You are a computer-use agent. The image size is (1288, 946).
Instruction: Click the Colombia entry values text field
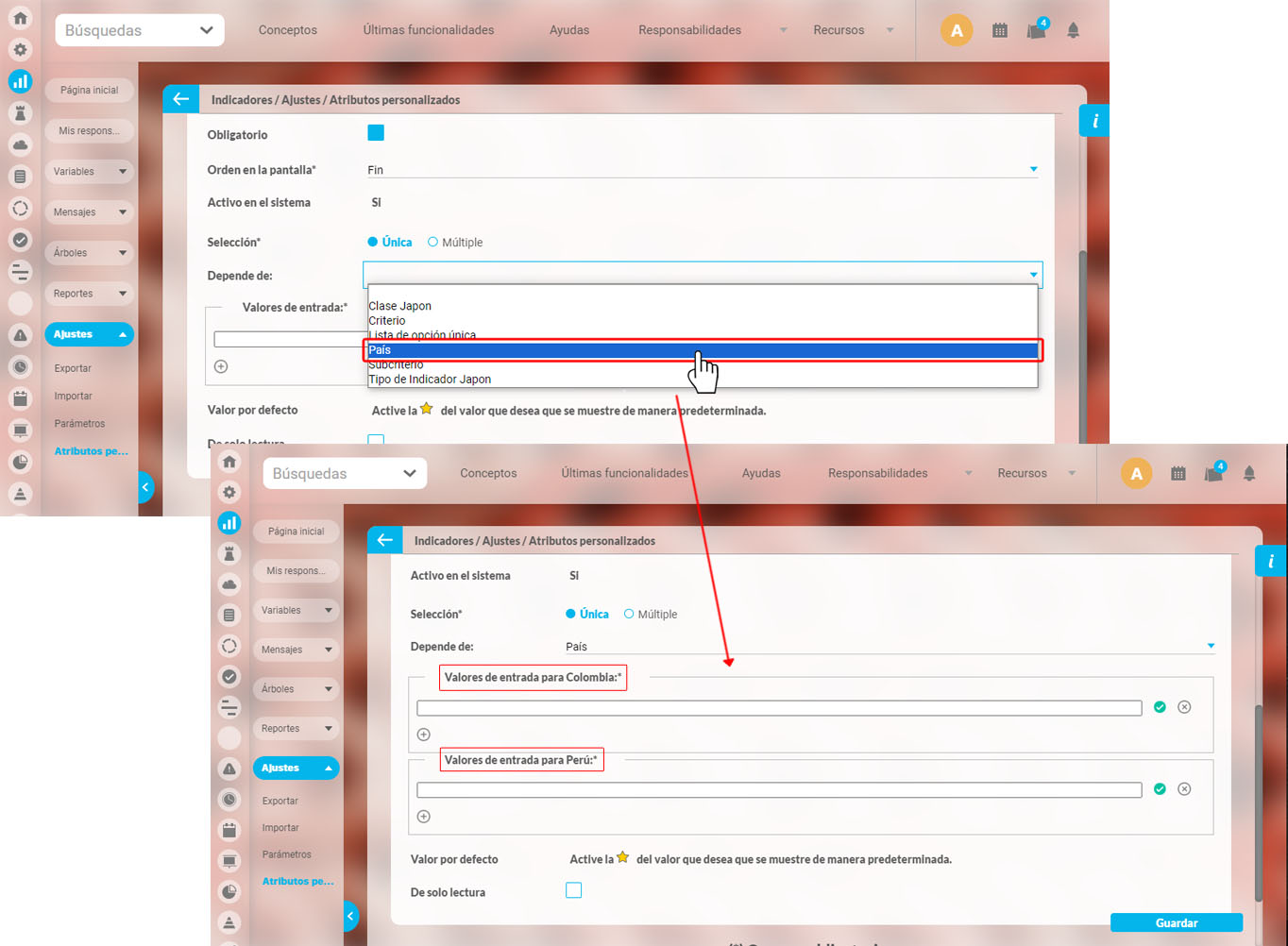pos(779,708)
